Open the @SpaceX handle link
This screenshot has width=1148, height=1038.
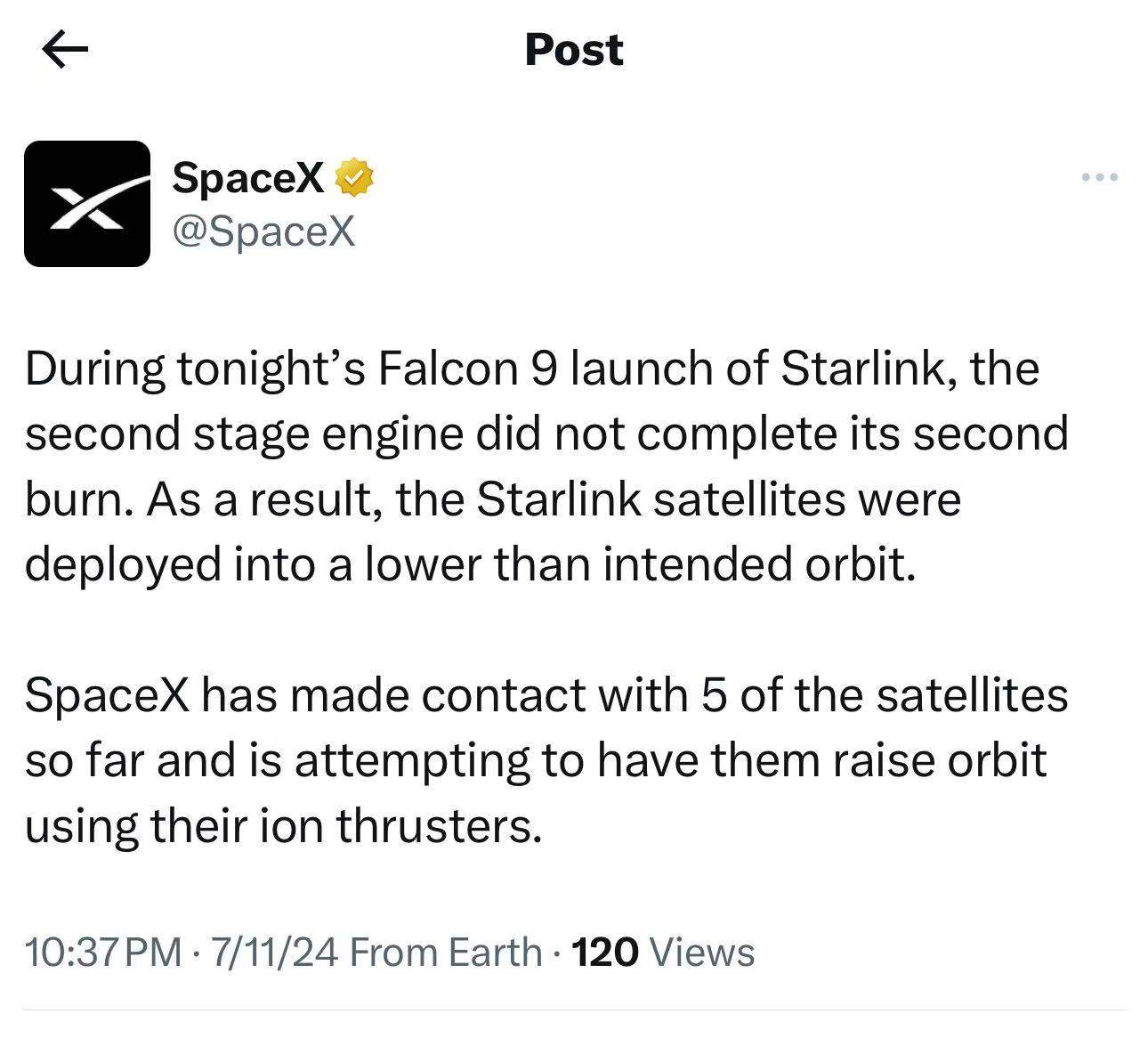pos(263,231)
